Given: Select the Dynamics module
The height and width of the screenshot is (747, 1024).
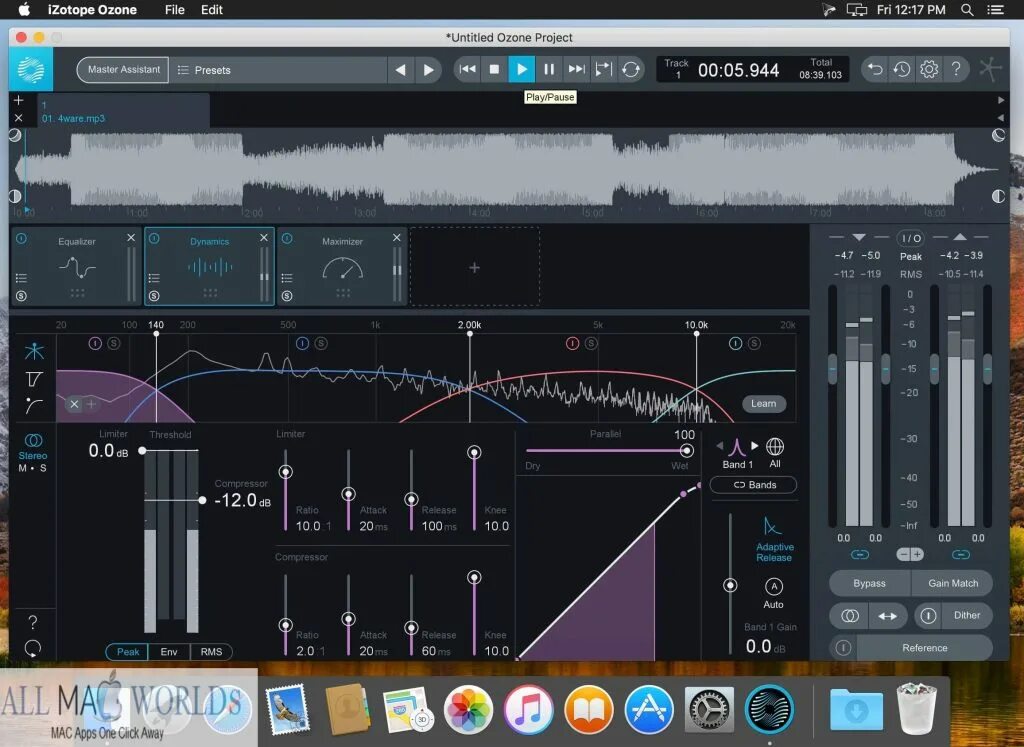Looking at the screenshot, I should pyautogui.click(x=209, y=266).
